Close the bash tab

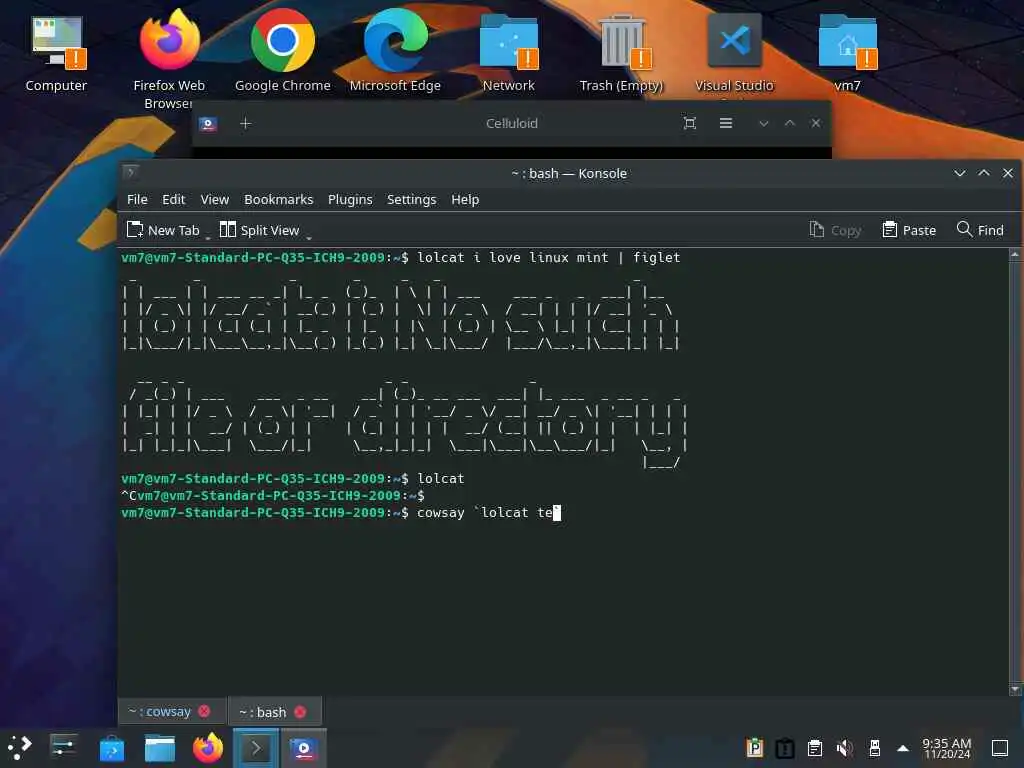tap(300, 712)
